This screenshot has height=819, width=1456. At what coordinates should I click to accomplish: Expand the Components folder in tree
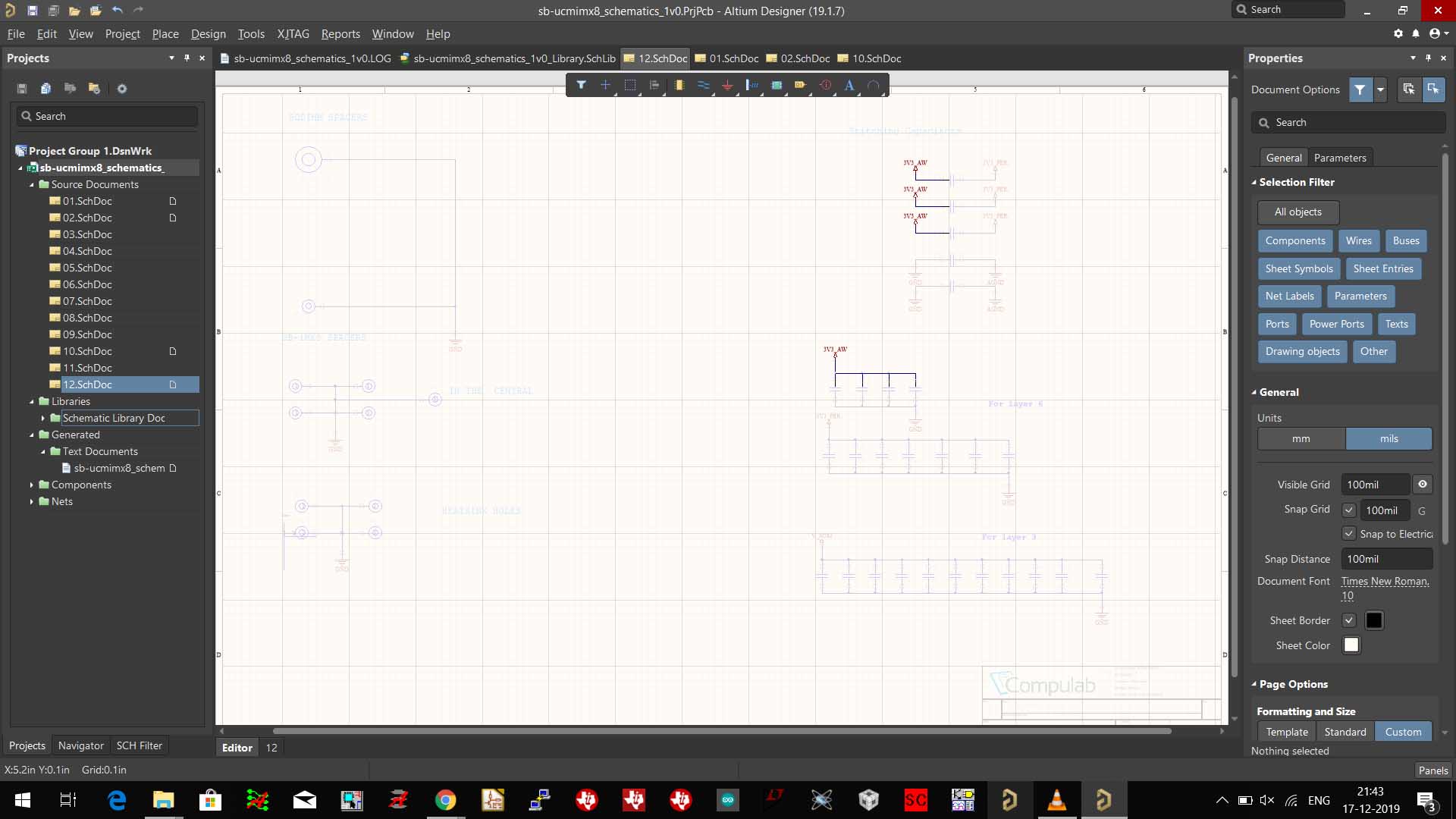[32, 485]
